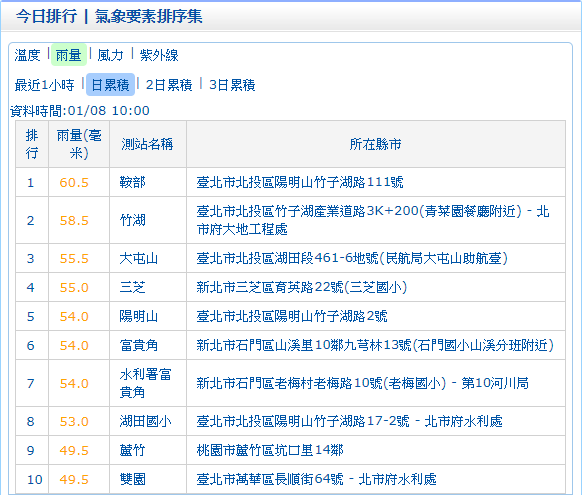Click rank number 10

click(35, 479)
